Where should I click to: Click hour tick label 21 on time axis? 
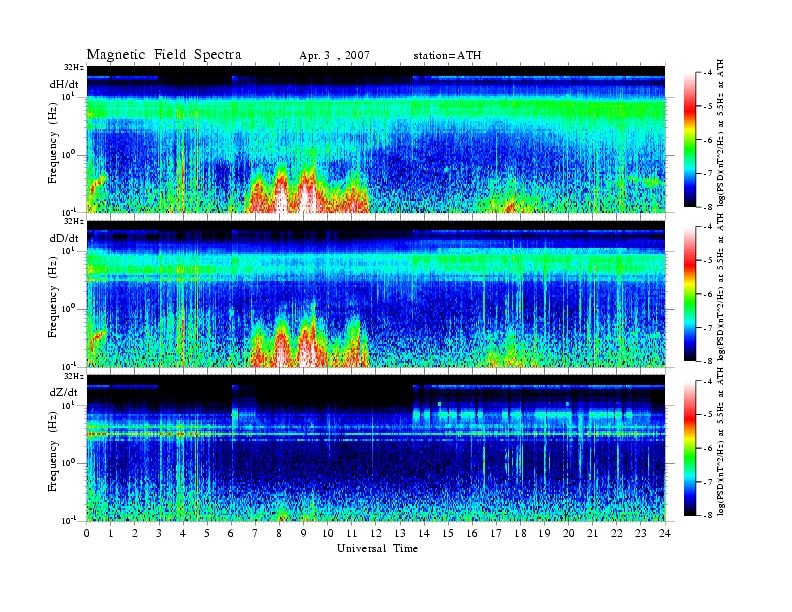[x=592, y=533]
